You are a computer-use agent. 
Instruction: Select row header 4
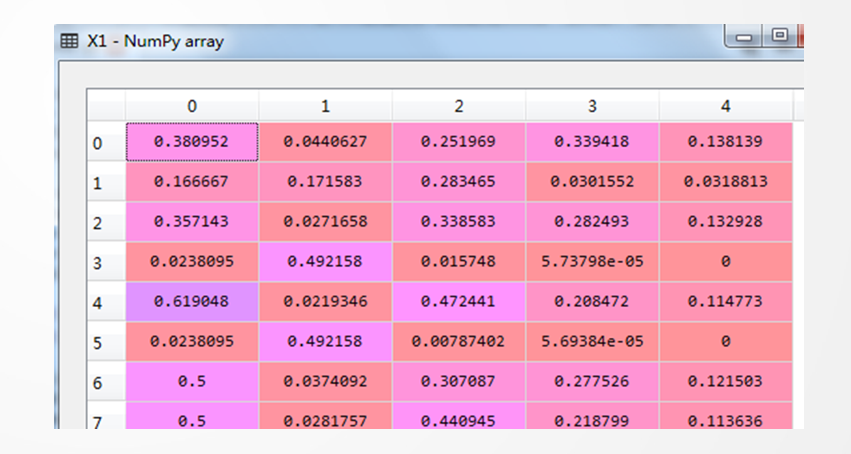click(x=106, y=302)
